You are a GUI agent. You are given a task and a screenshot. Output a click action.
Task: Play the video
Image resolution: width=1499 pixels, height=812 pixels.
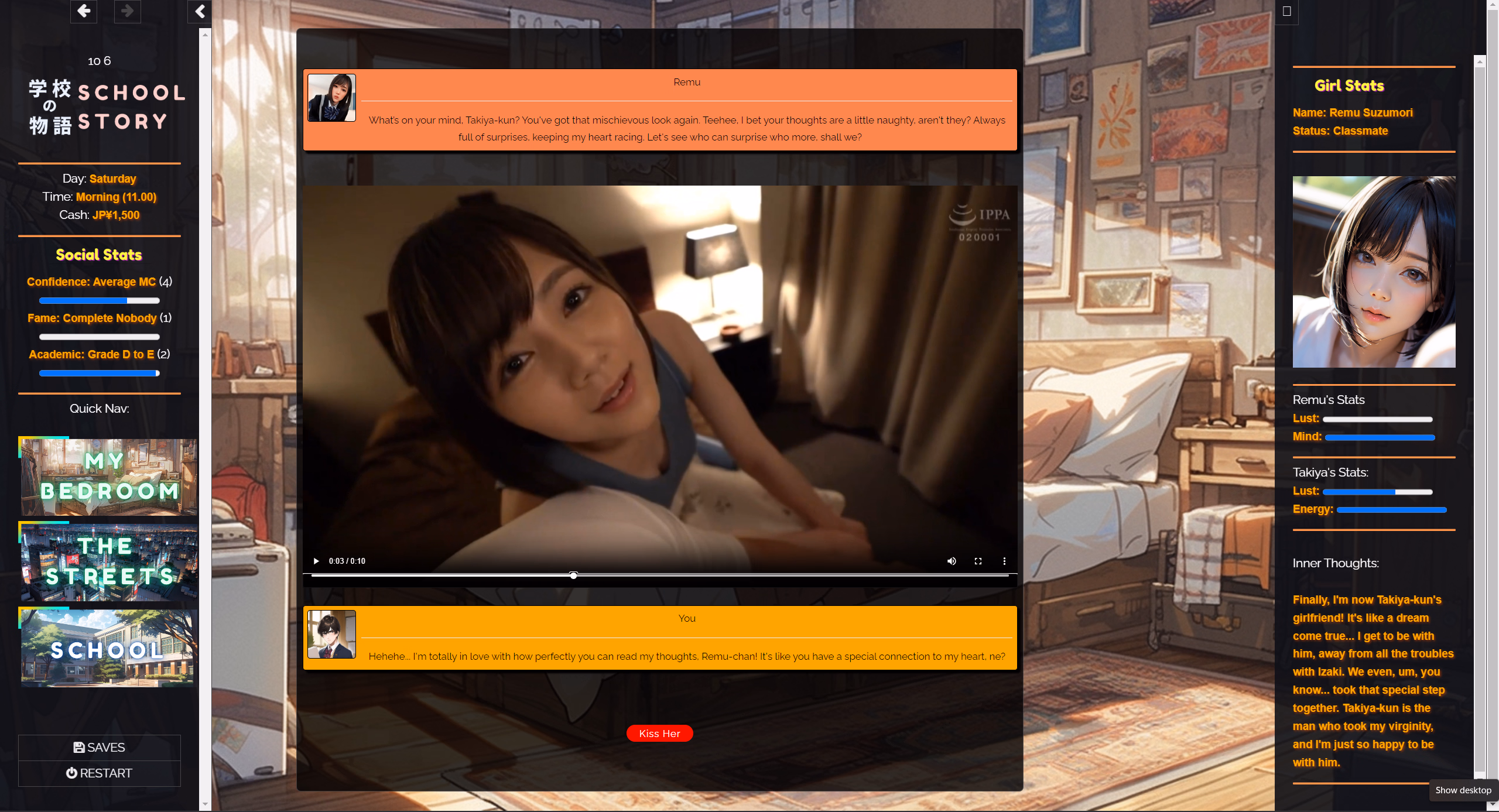click(x=316, y=561)
